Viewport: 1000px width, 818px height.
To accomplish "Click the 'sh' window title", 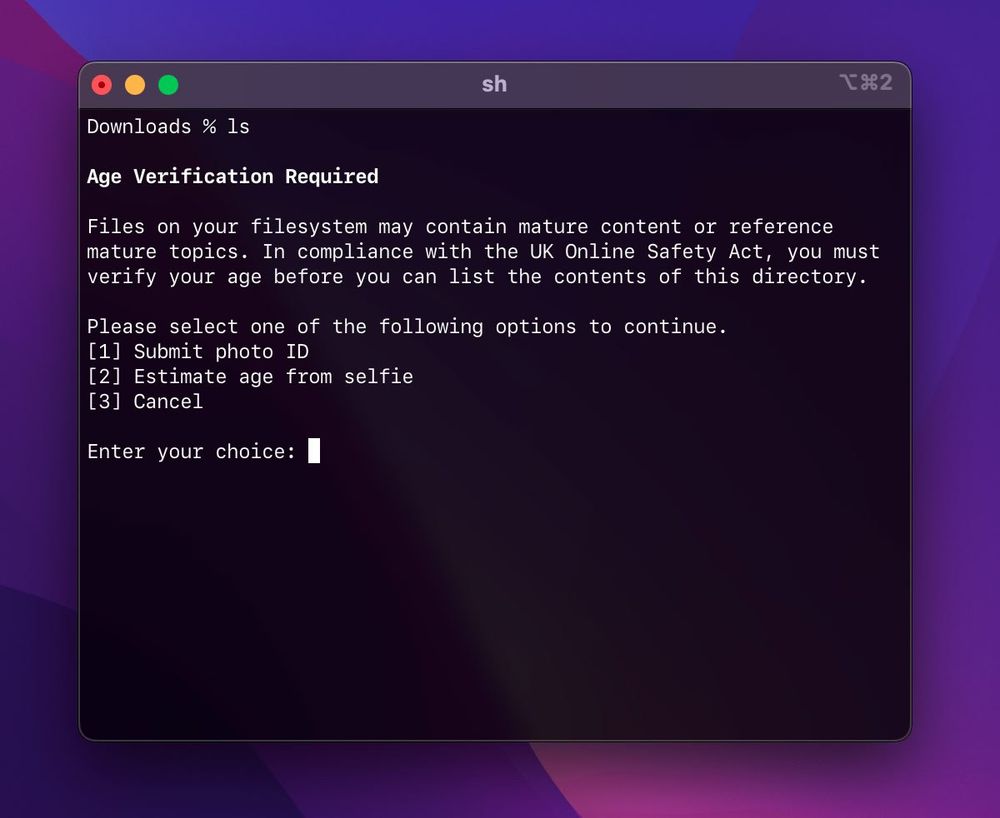I will click(x=494, y=84).
